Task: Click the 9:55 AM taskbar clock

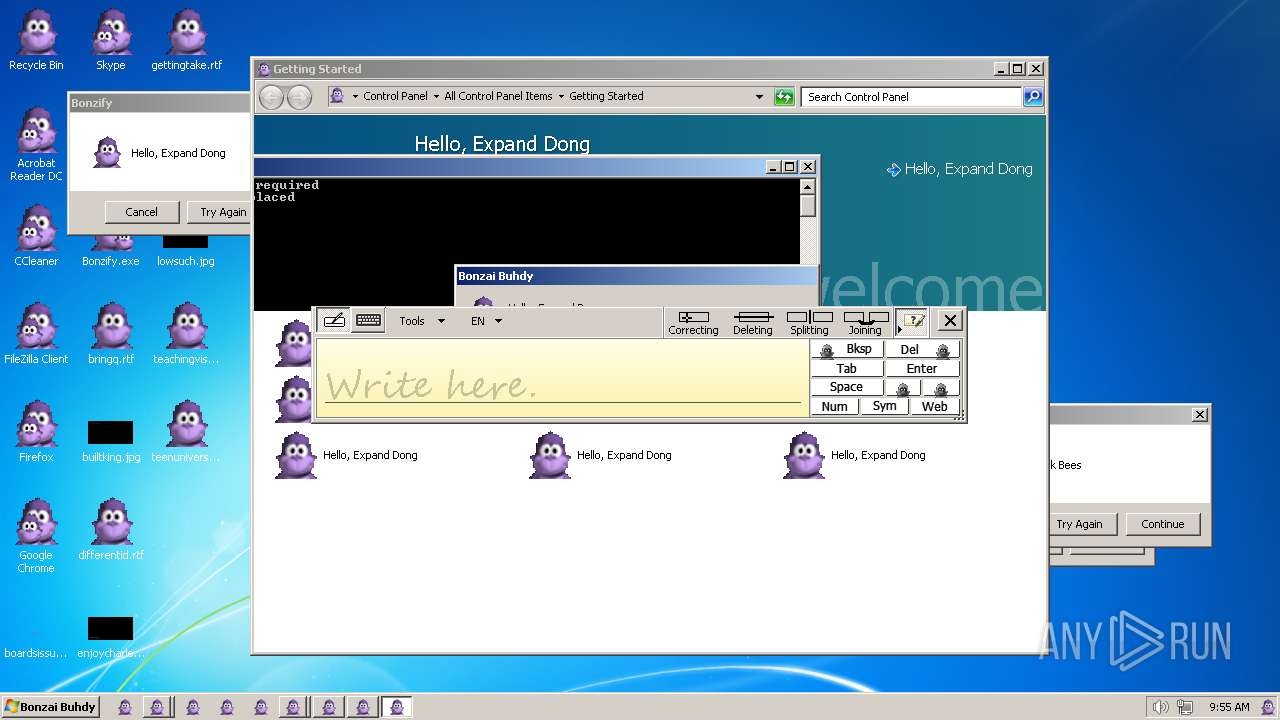Action: [1229, 707]
